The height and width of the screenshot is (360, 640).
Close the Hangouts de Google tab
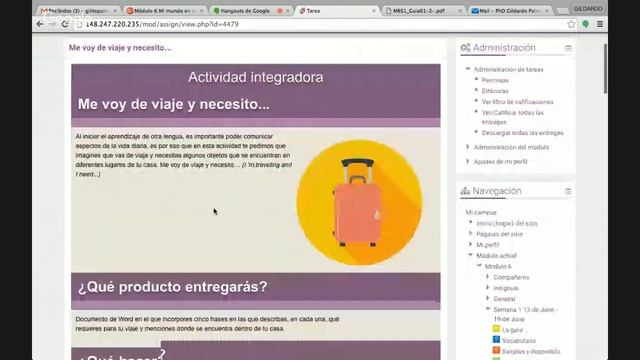click(x=287, y=11)
